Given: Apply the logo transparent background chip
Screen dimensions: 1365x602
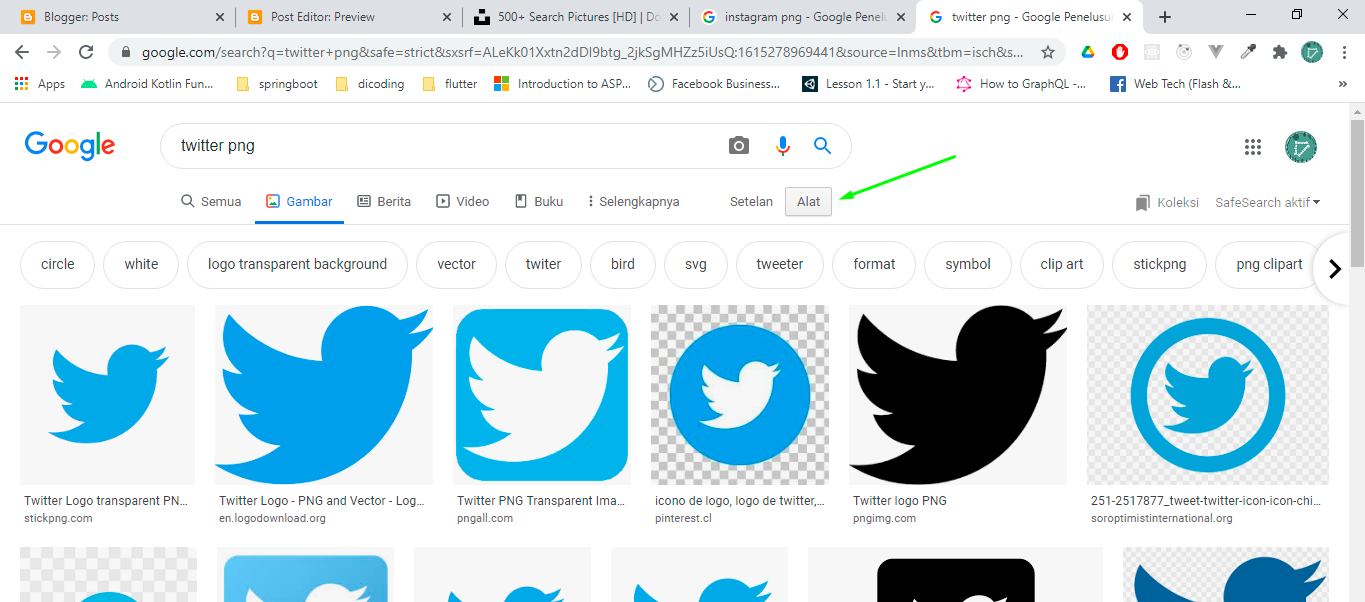Looking at the screenshot, I should point(297,264).
